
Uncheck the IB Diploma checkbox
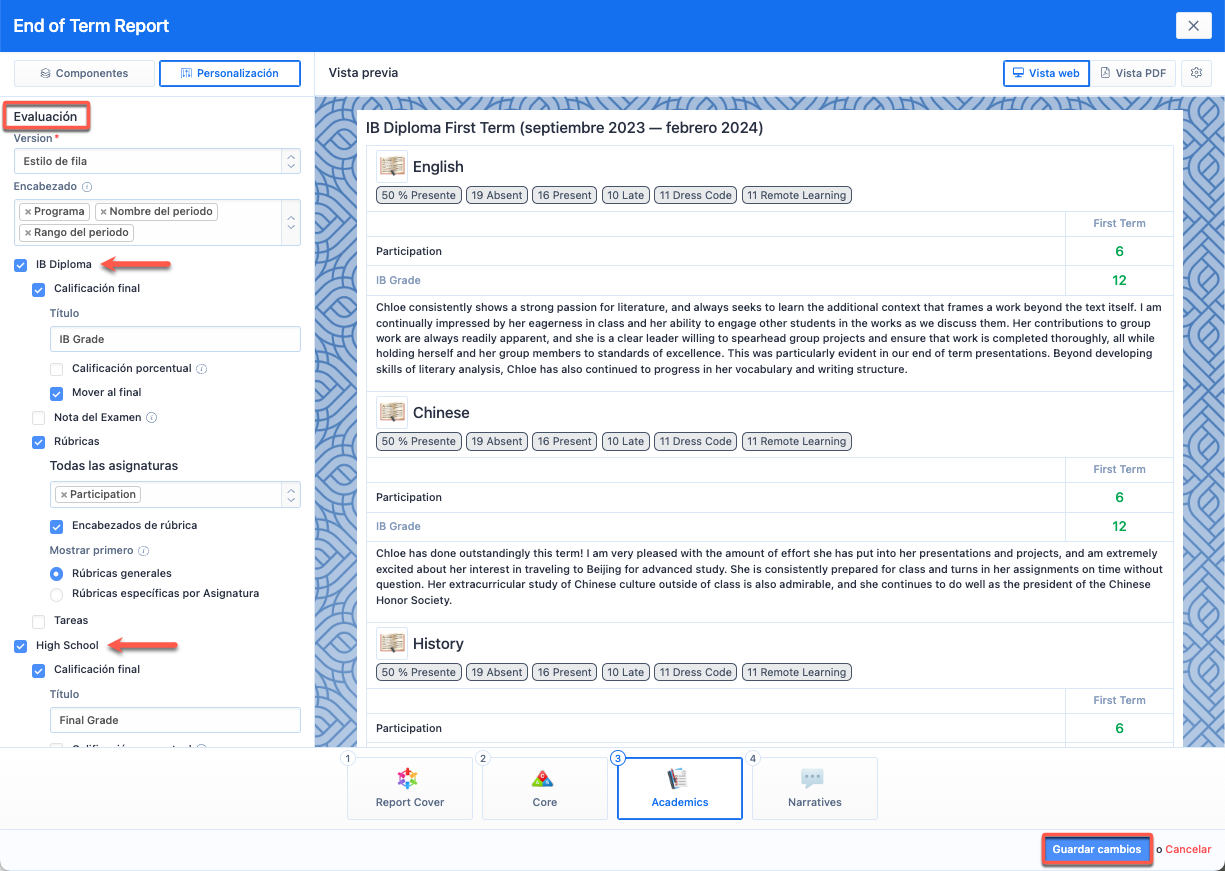point(21,265)
